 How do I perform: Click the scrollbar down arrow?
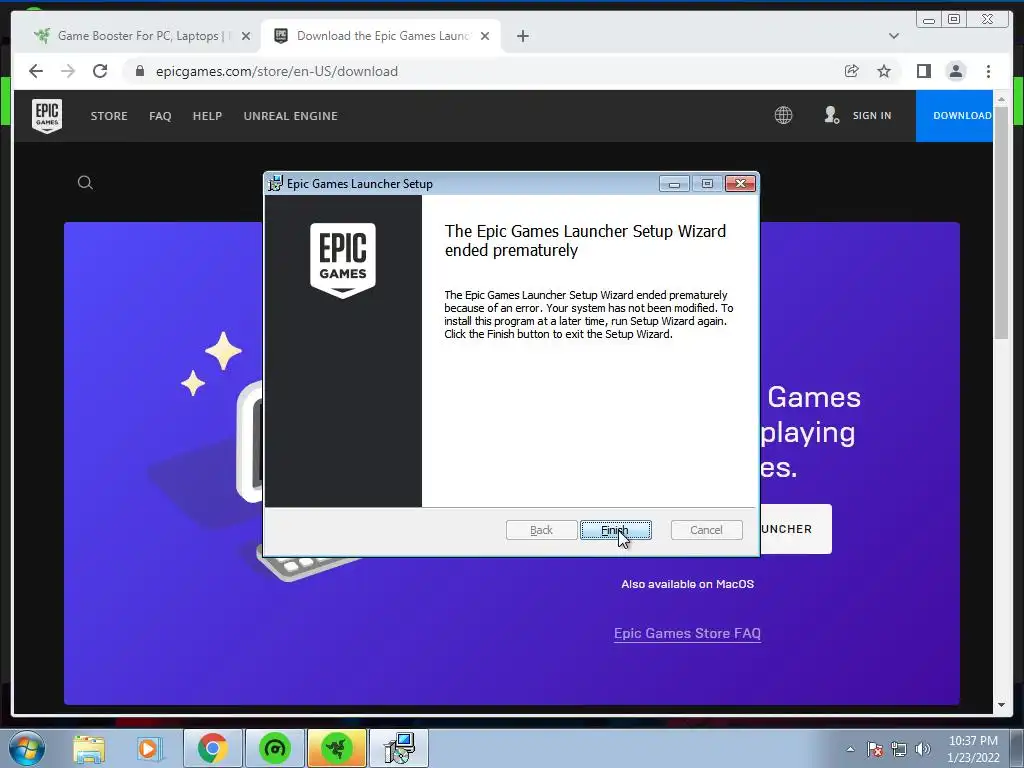point(1001,705)
